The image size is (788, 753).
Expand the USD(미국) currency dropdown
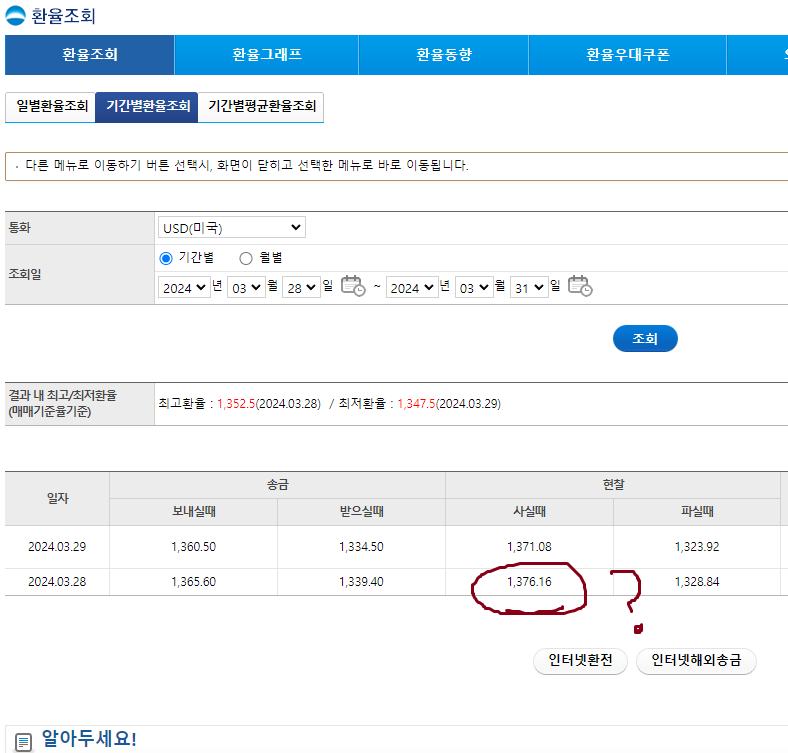coord(231,228)
